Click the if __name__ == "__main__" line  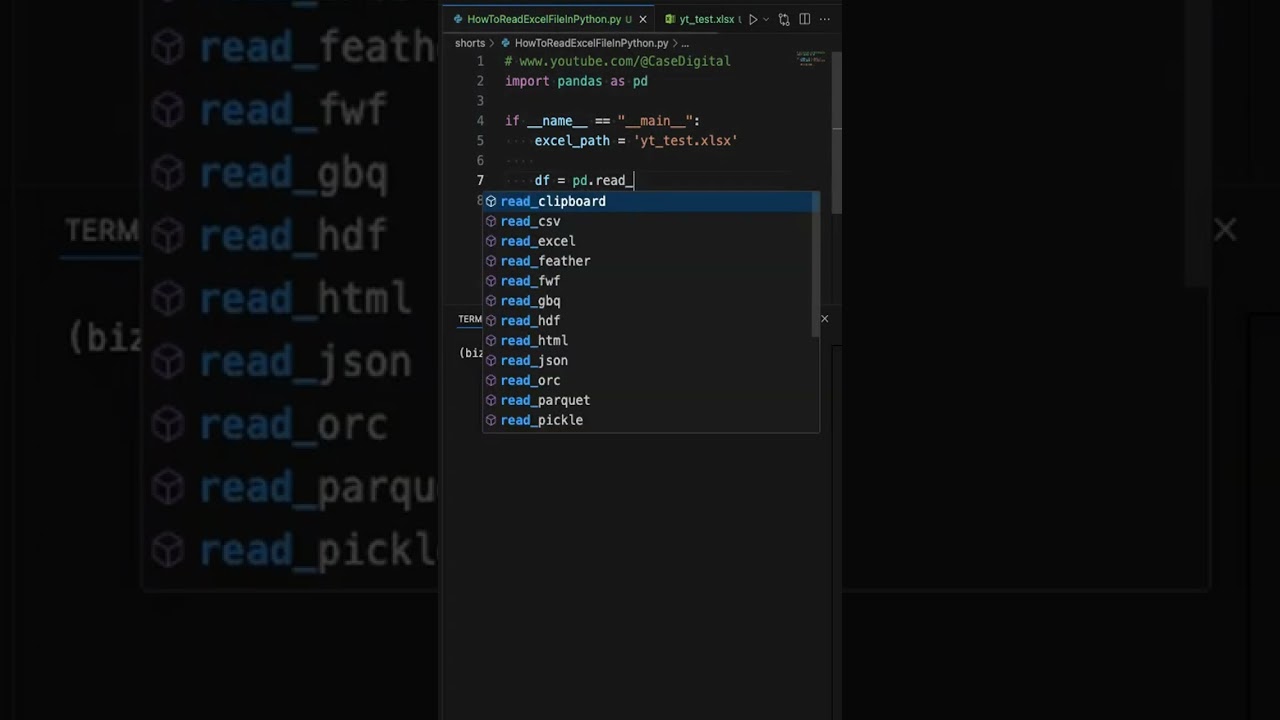tap(602, 121)
